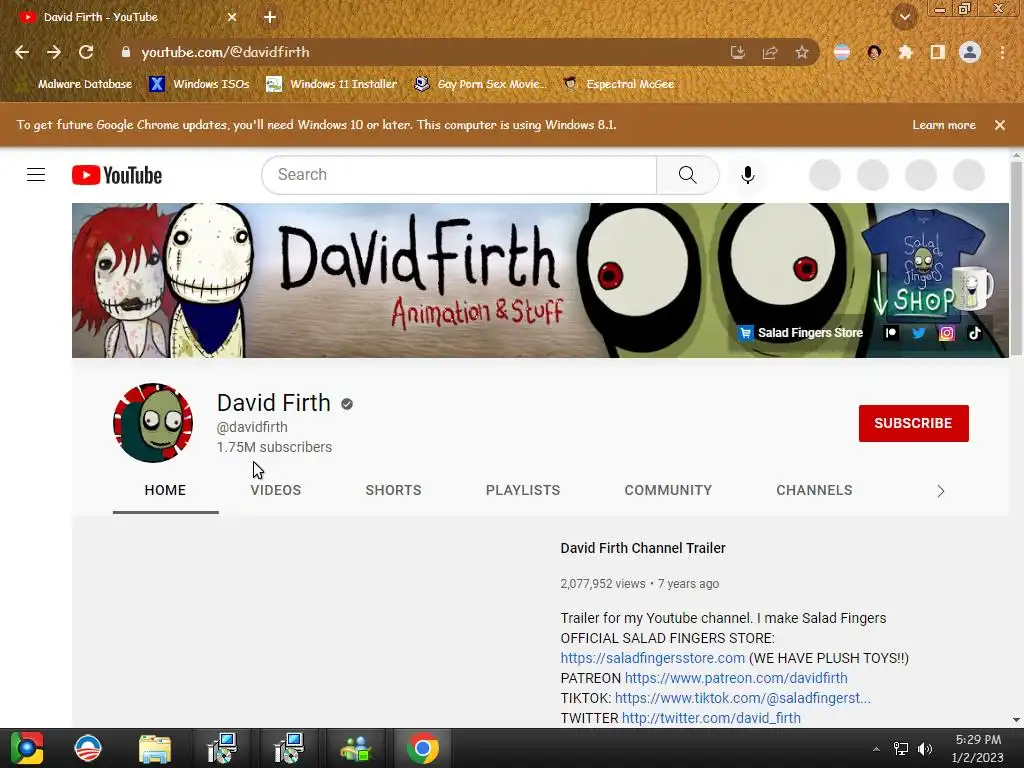The width and height of the screenshot is (1024, 768).
Task: Close the David Firth - YouTube tab
Action: (232, 18)
